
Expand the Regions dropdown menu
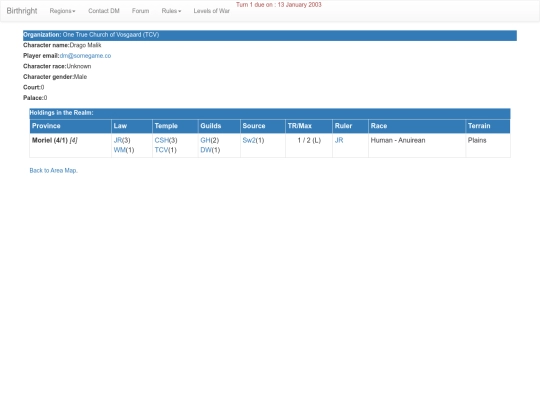click(x=62, y=11)
